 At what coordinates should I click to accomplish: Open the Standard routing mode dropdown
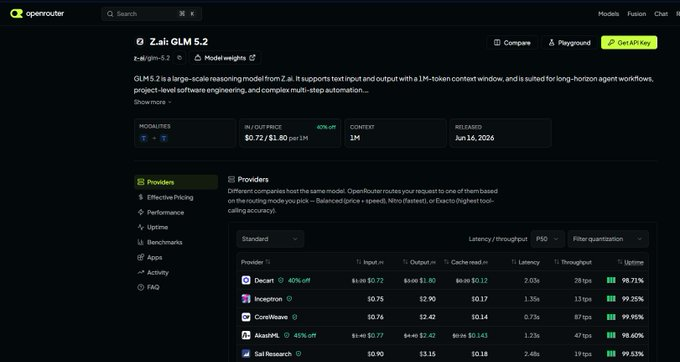pyautogui.click(x=270, y=239)
